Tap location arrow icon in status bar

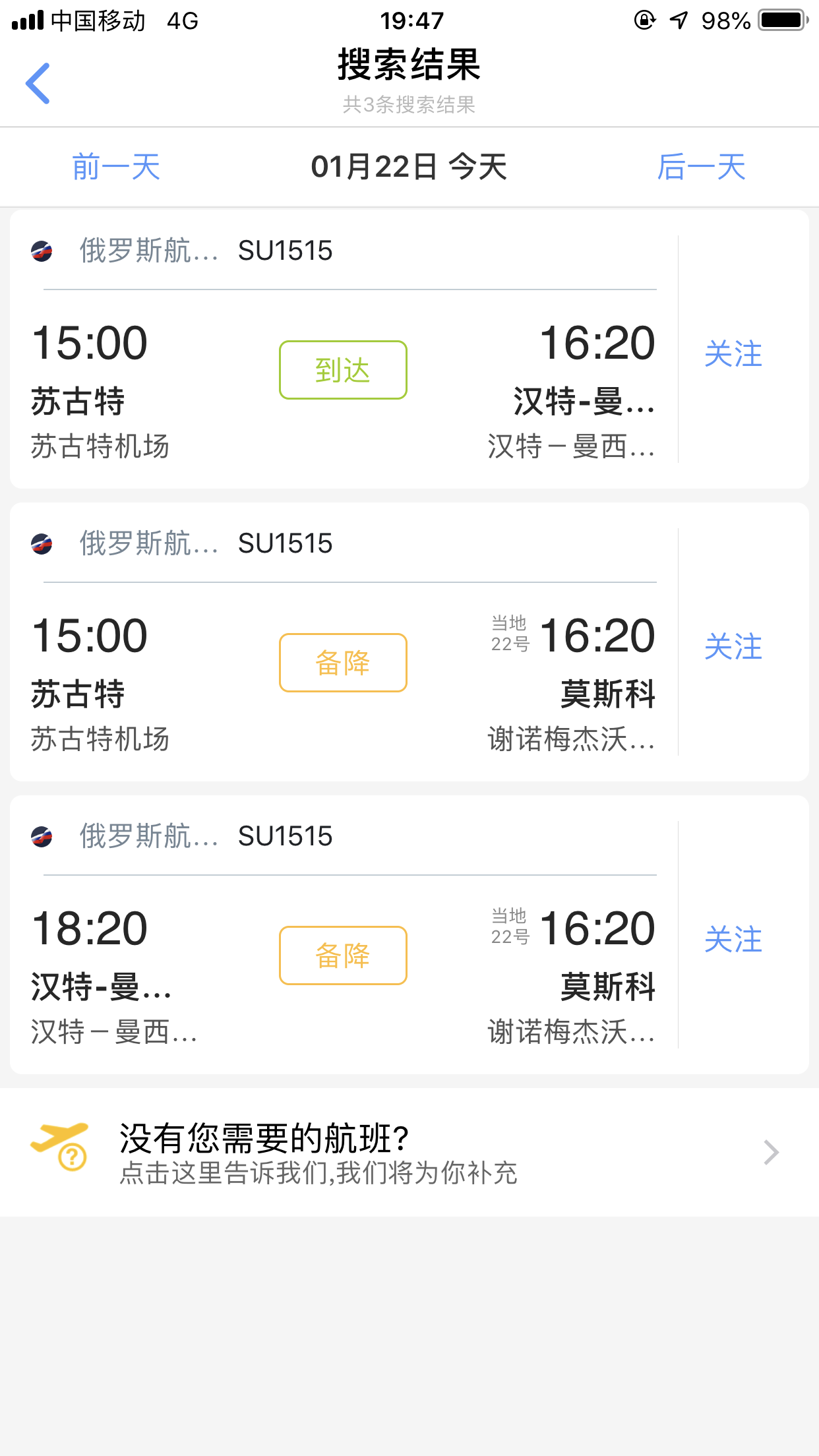click(679, 20)
